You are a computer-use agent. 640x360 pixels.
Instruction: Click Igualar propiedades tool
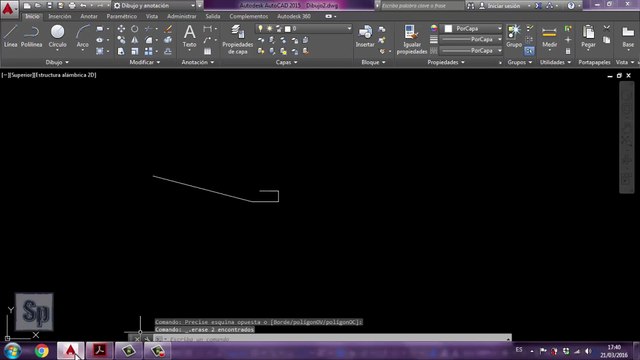pos(411,39)
